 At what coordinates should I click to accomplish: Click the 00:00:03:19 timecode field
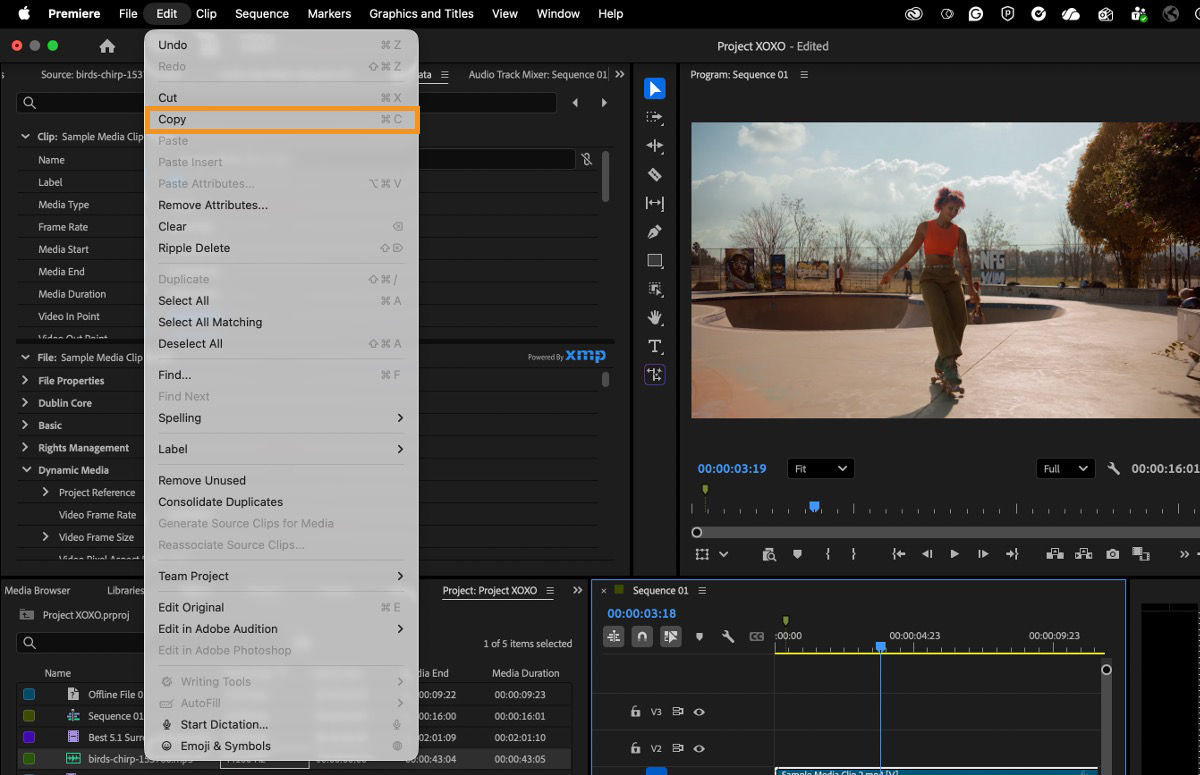point(731,468)
